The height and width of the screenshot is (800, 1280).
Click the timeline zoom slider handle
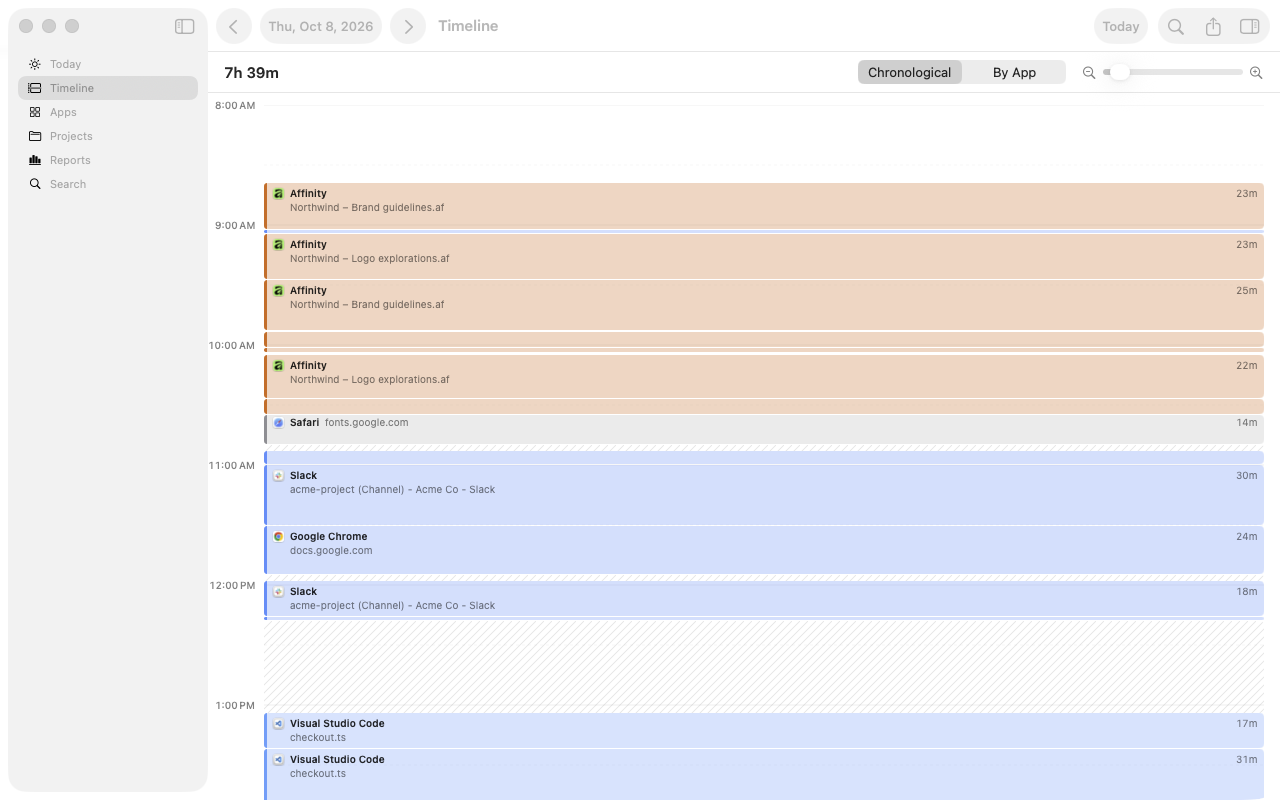click(1120, 72)
